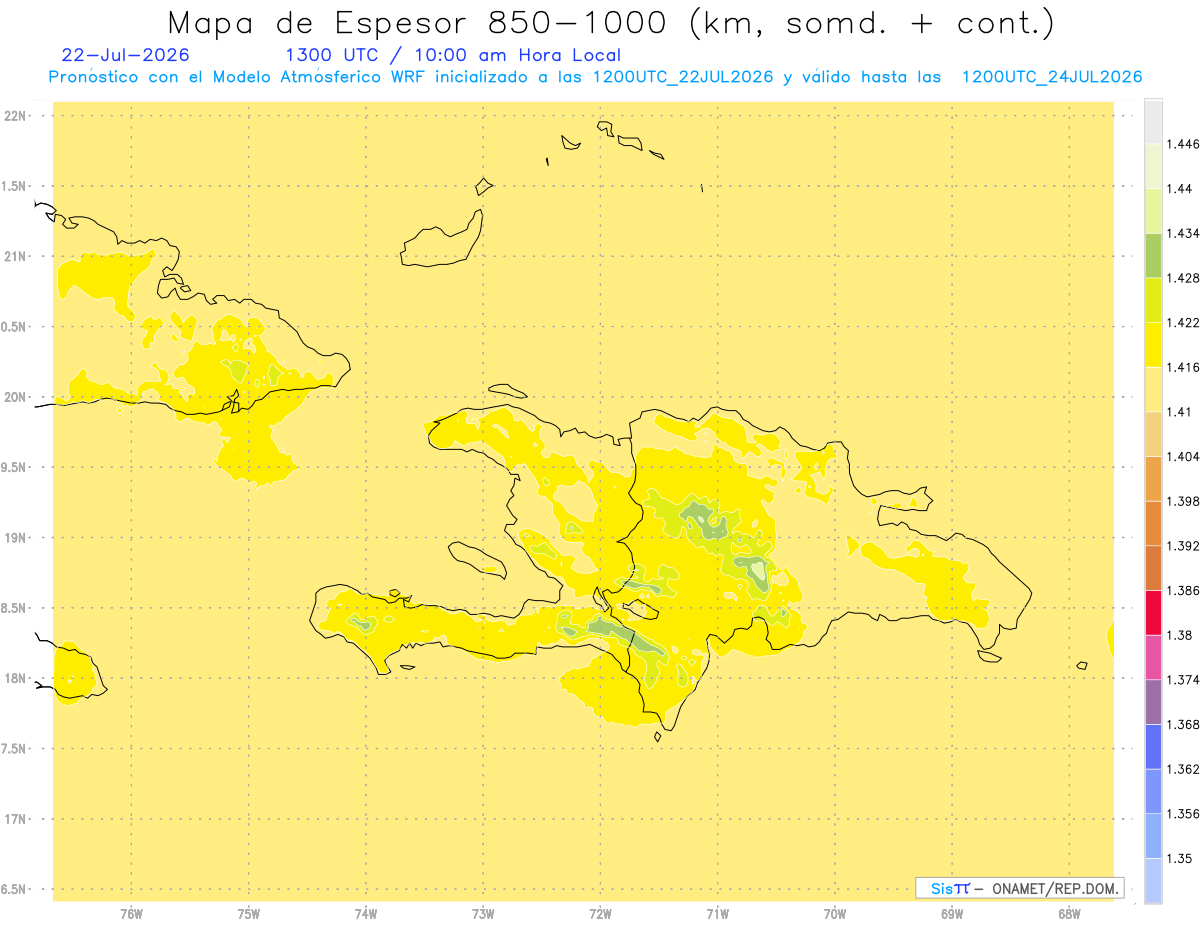Click the 68W longitude axis label
This screenshot has height=927, width=1200.
[x=1069, y=913]
